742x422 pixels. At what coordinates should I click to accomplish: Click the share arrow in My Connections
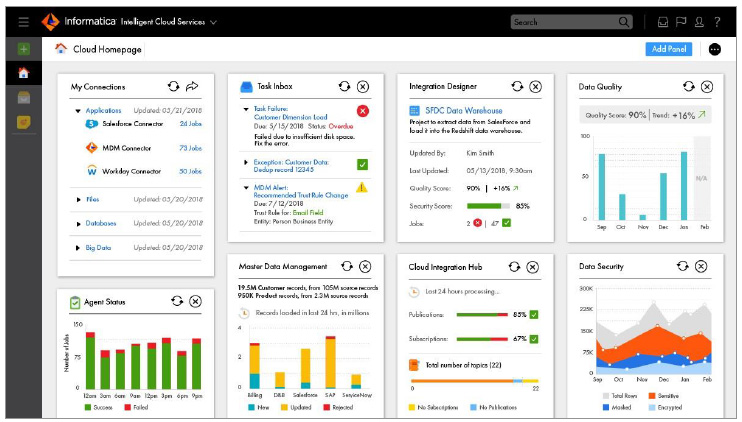192,86
